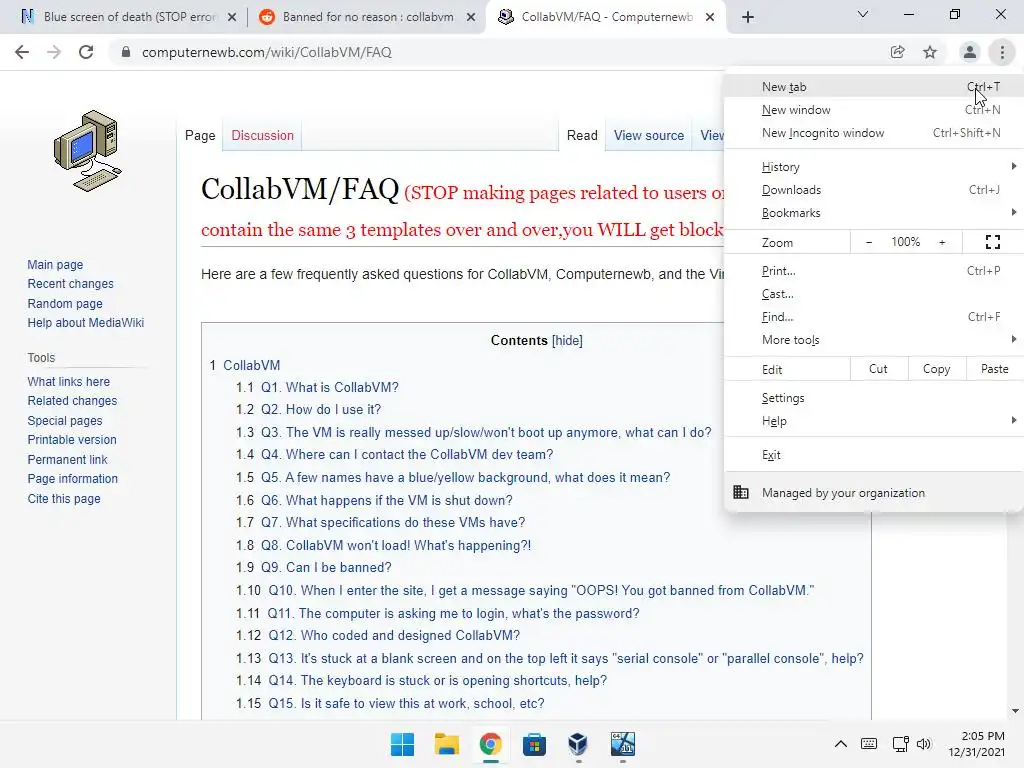Image resolution: width=1024 pixels, height=768 pixels.
Task: Open Special pages sidebar link
Action: [x=65, y=421]
